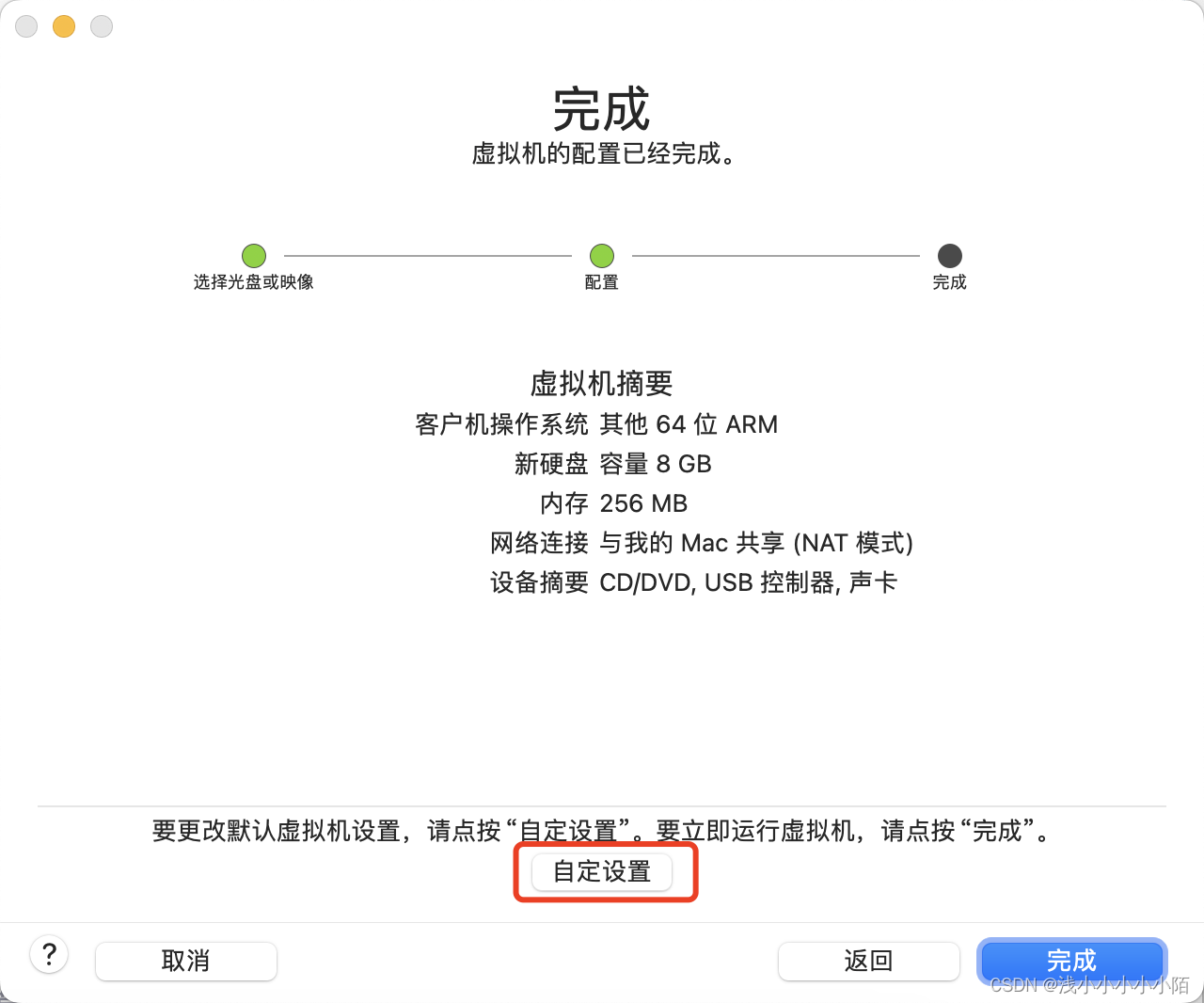
Task: Click the 设备摘要 CD/DVD, USB 控制器 line
Action: pos(694,582)
